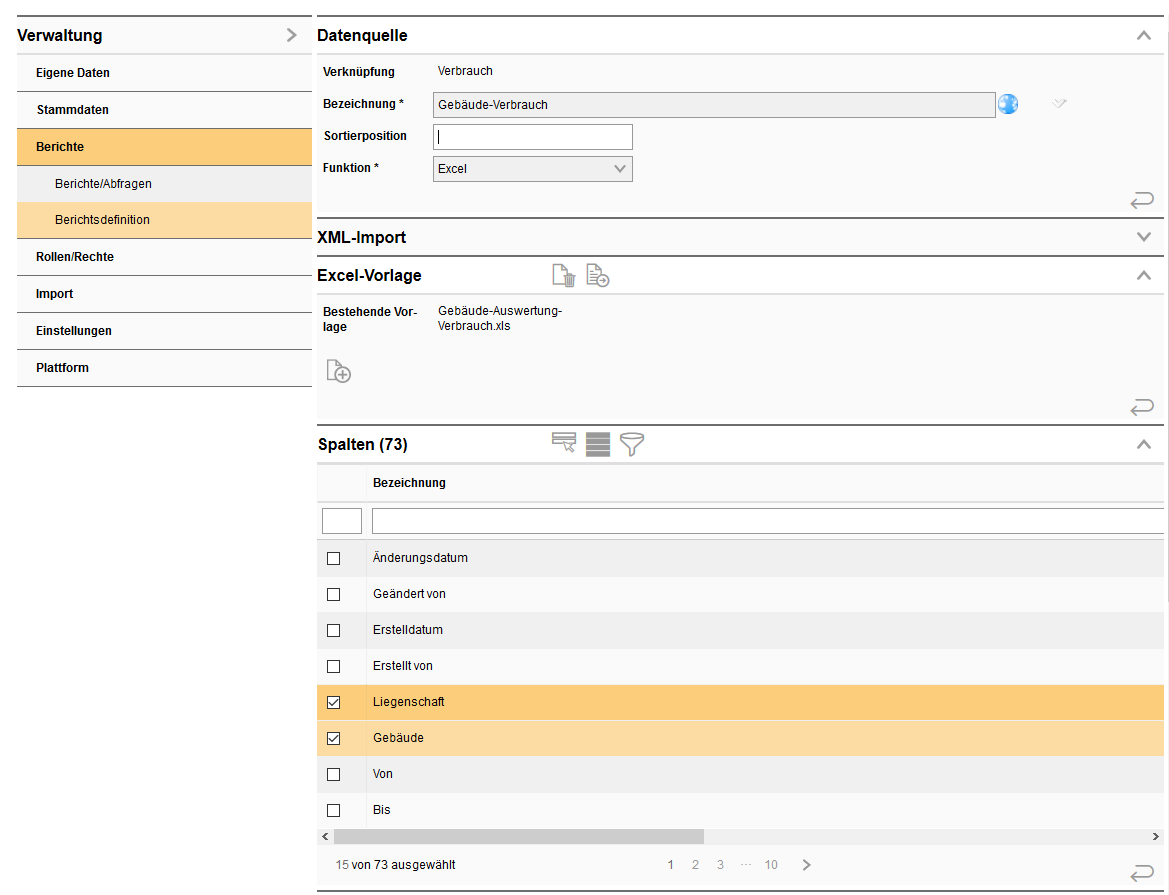Click the next page arrow in pagination
Screen dimensions: 1169x895
click(x=806, y=865)
